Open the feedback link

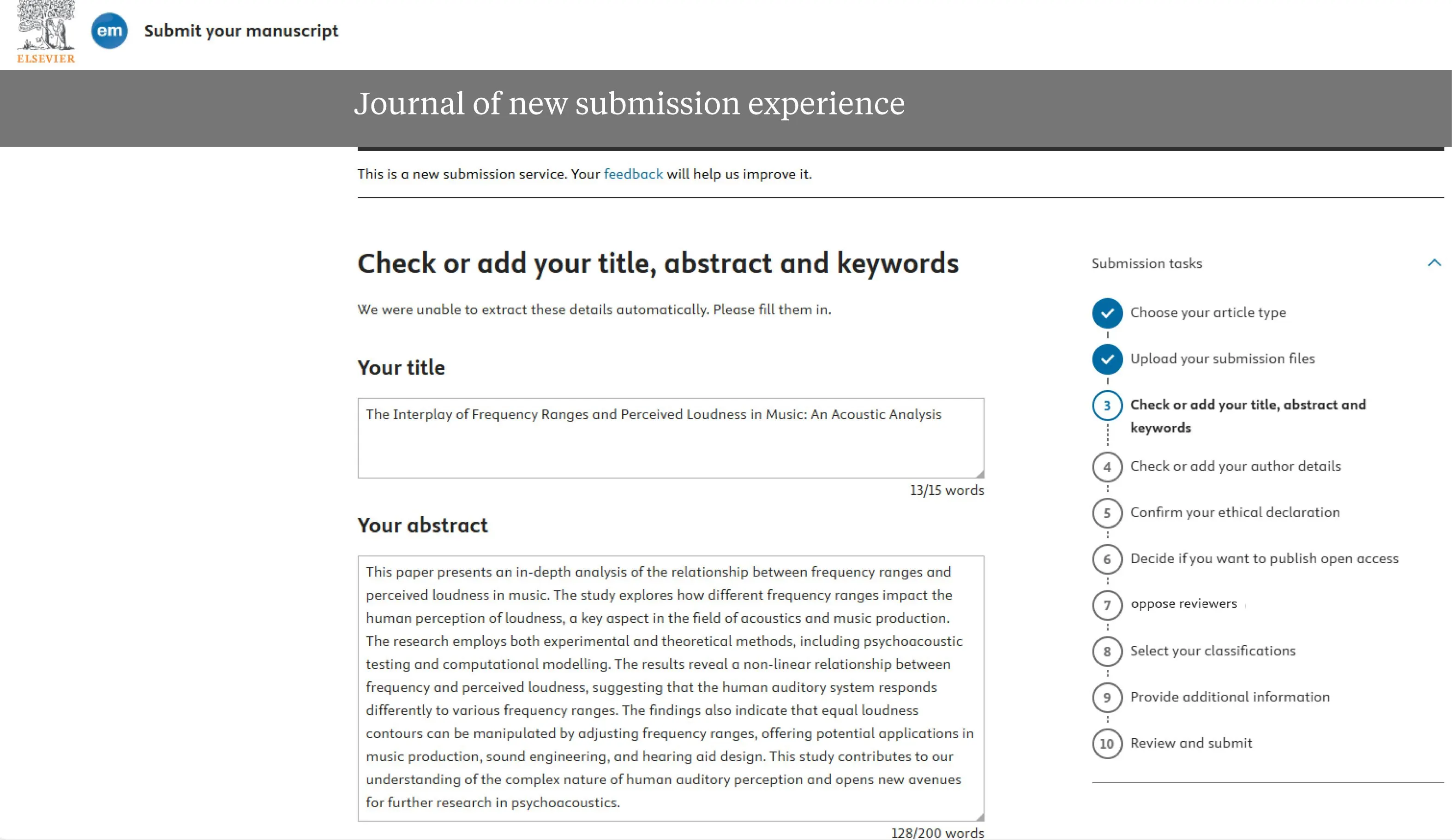click(x=633, y=174)
